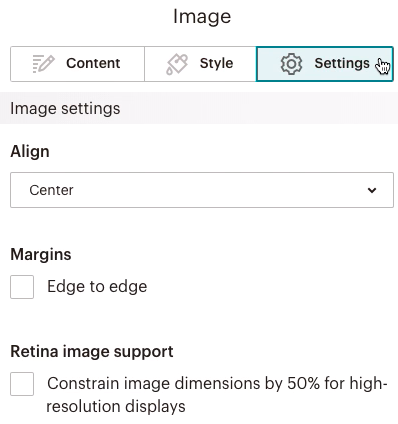Click the 'resolution displays' line of text
Image resolution: width=398 pixels, height=424 pixels.
(x=116, y=407)
